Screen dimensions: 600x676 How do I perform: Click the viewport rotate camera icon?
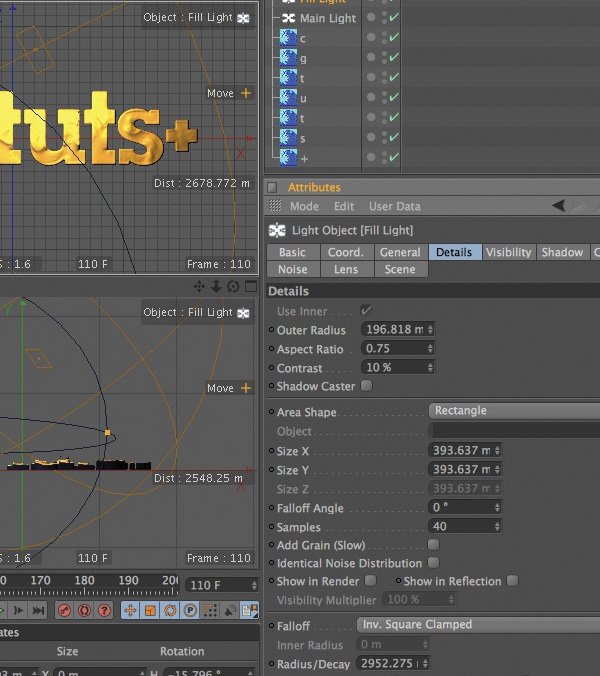point(233,286)
